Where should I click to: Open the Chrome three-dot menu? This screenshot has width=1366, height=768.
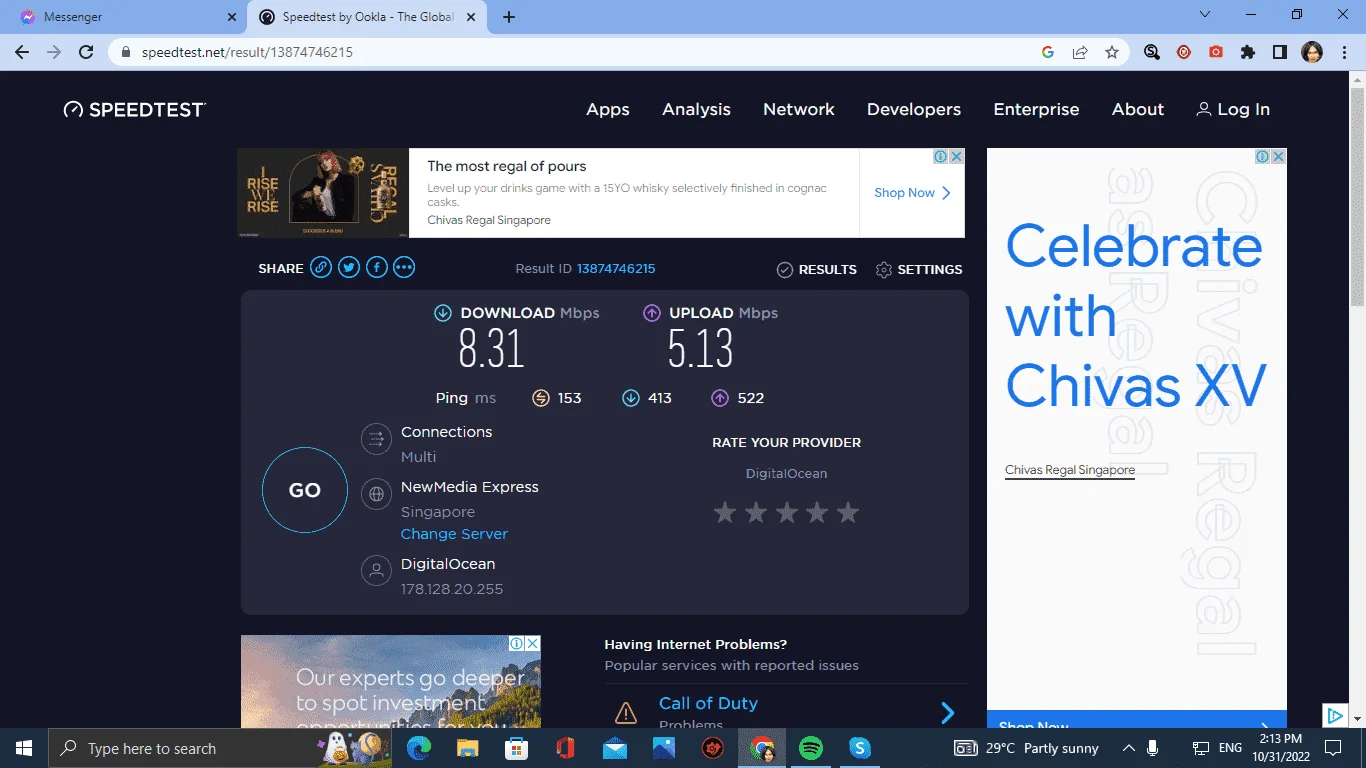pyautogui.click(x=1343, y=52)
